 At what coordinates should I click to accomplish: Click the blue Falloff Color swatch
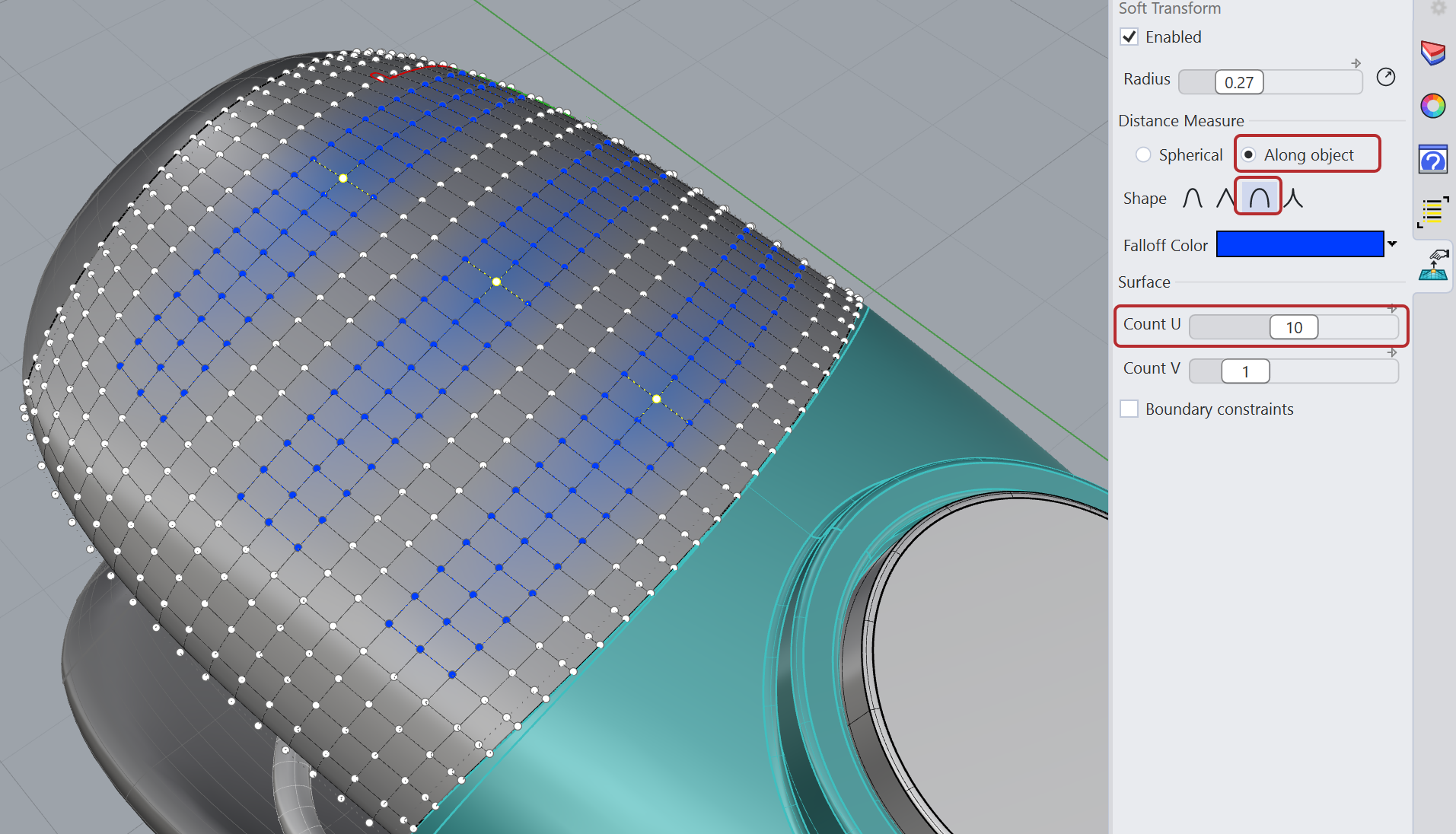click(x=1300, y=244)
